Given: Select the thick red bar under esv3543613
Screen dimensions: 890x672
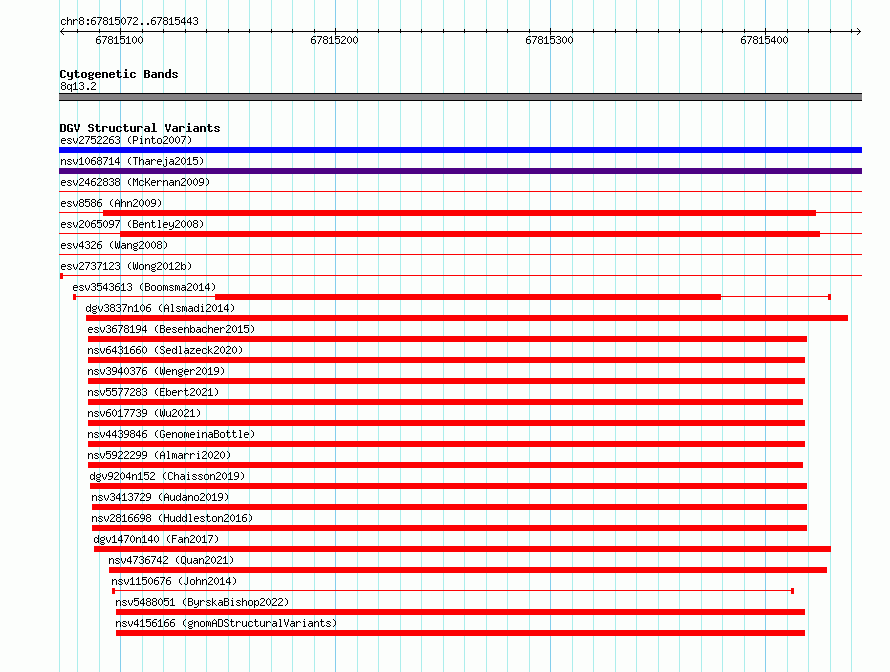Looking at the screenshot, I should (468, 297).
